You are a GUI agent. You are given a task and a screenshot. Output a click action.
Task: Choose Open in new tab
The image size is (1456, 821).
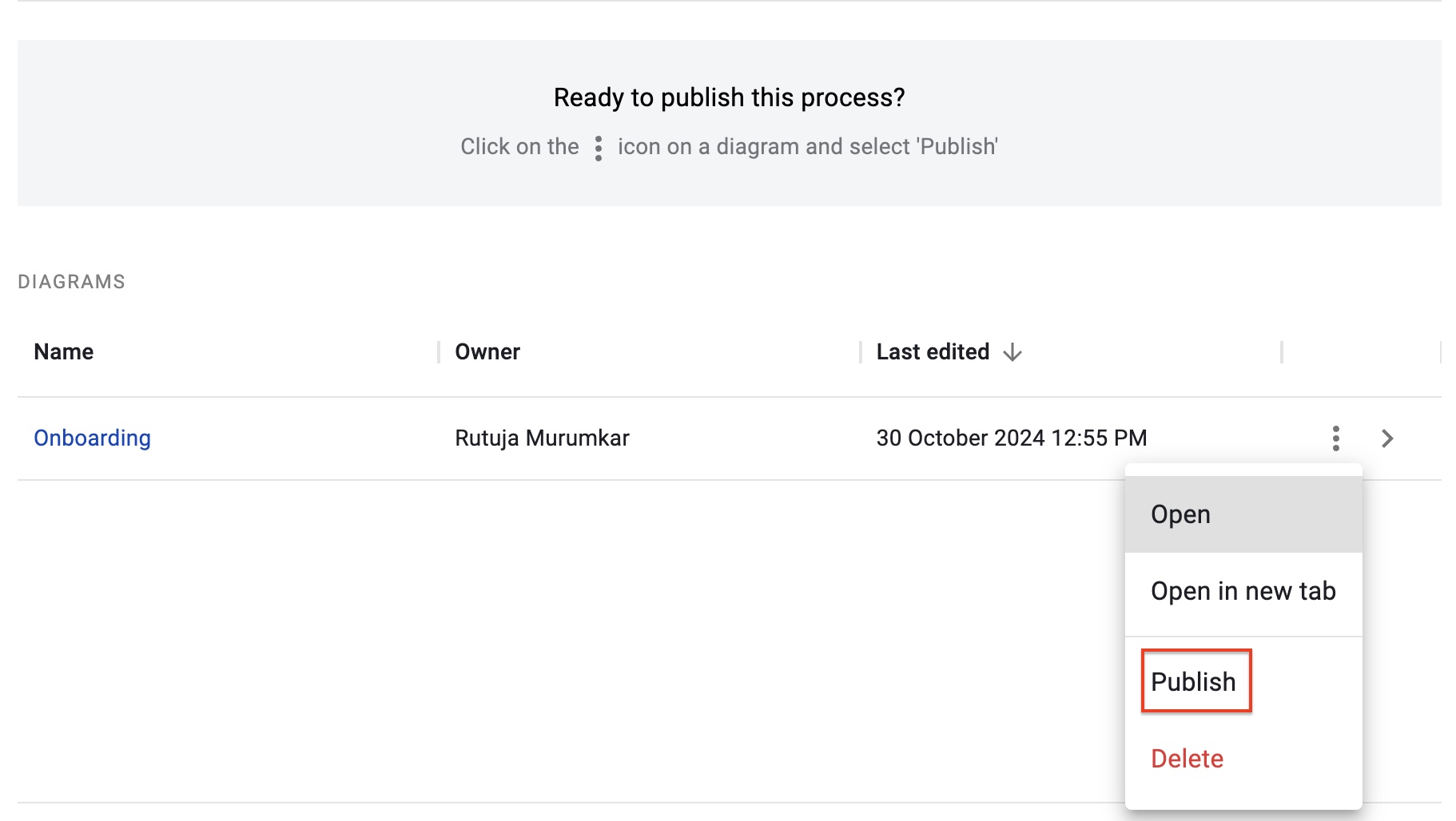[1243, 591]
